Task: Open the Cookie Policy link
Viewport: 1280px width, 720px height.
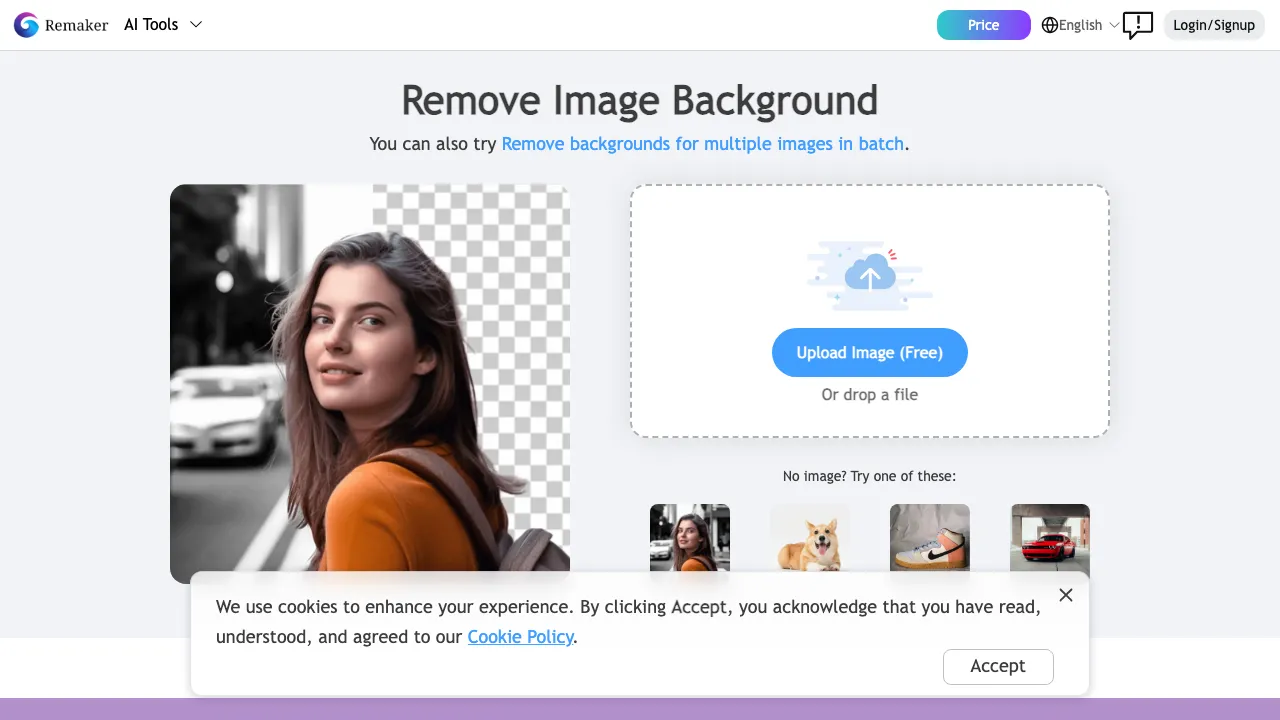Action: [520, 637]
